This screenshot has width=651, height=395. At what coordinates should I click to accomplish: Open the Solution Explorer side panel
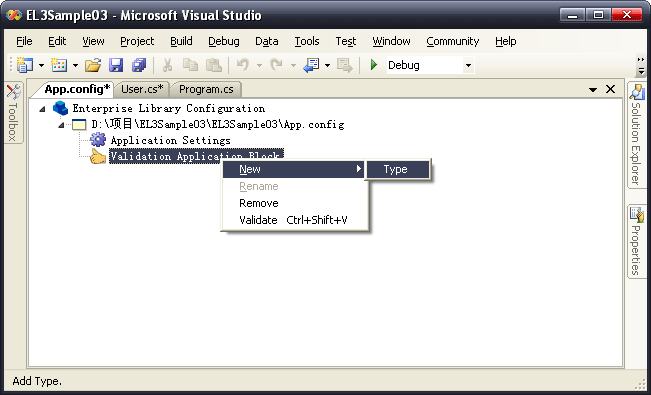point(636,135)
